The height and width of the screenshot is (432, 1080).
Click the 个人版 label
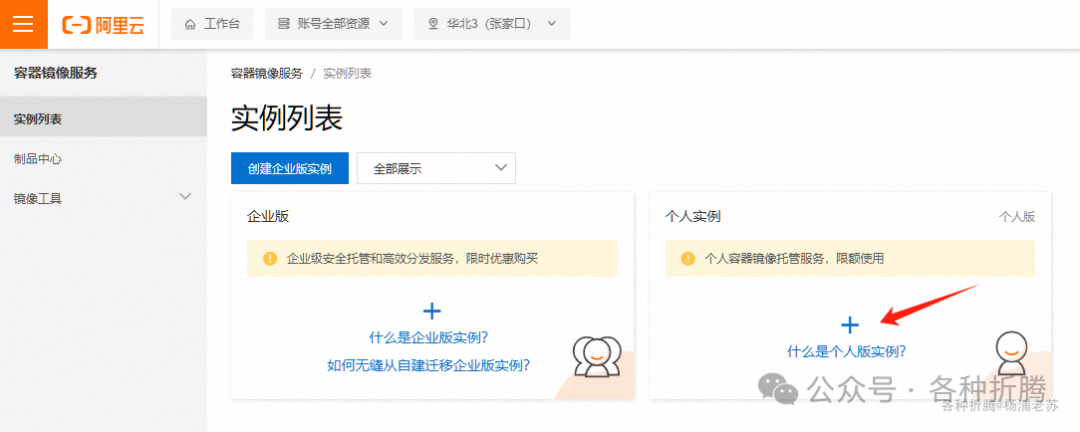coord(1017,216)
